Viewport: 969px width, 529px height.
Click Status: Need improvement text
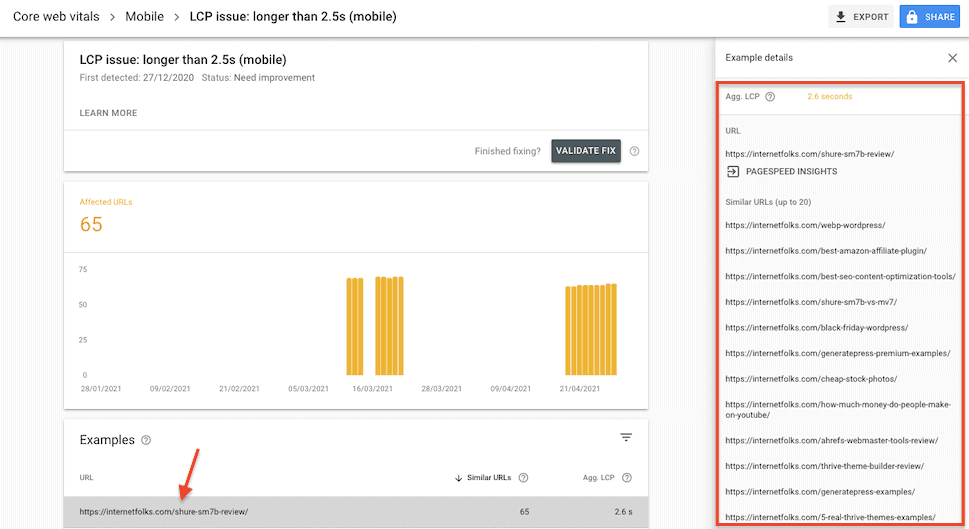[x=258, y=78]
